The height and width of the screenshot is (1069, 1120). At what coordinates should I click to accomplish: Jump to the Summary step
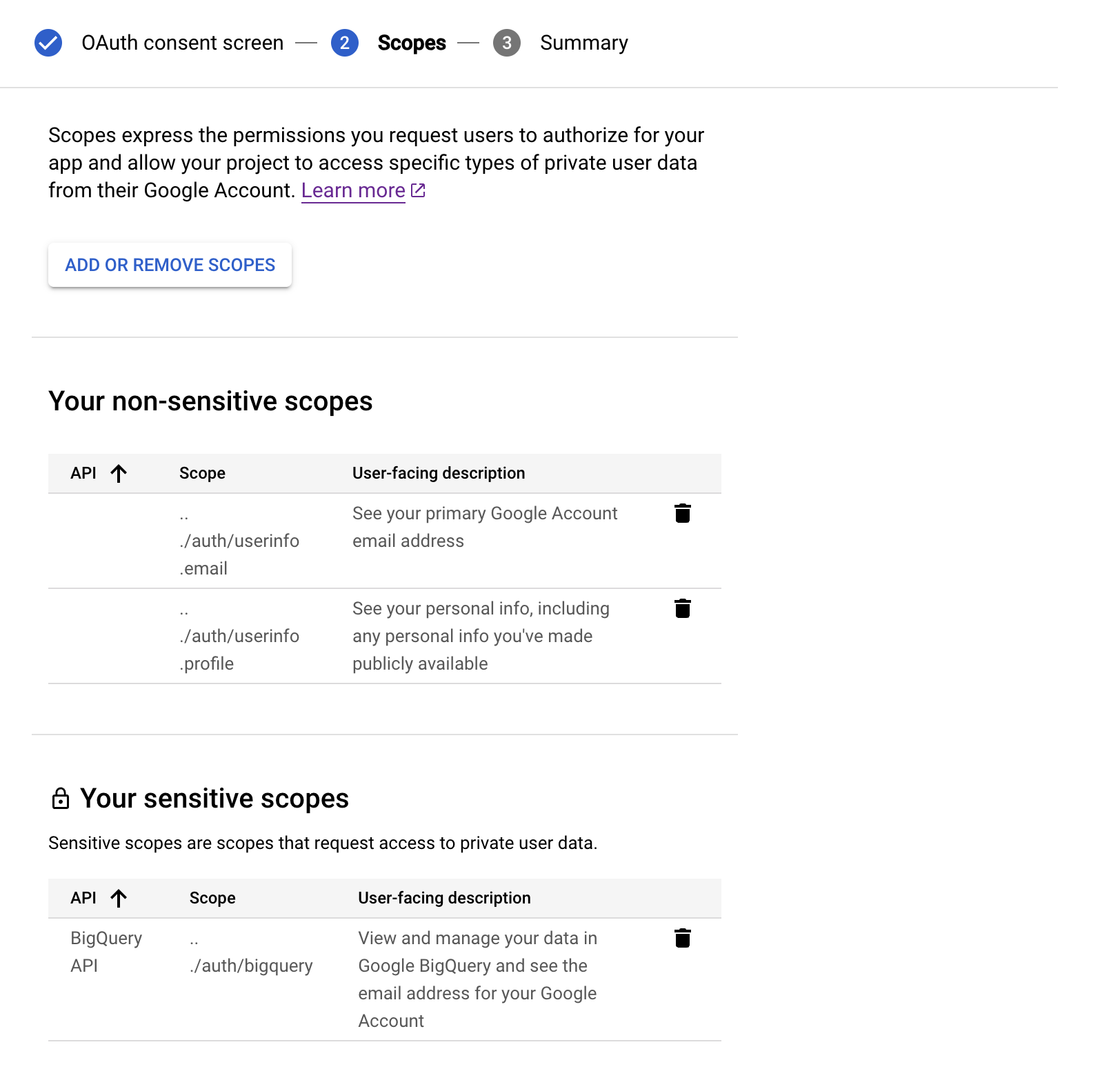pyautogui.click(x=583, y=43)
